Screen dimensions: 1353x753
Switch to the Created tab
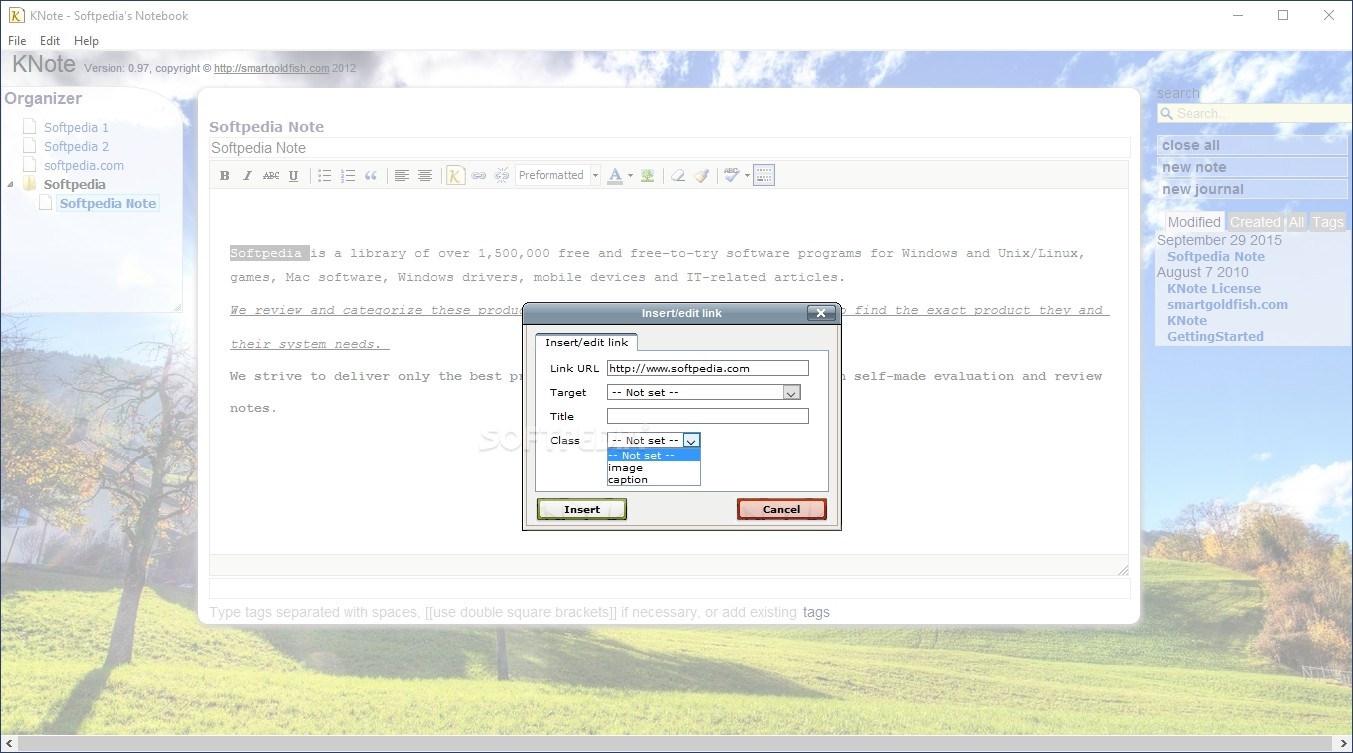(1255, 222)
